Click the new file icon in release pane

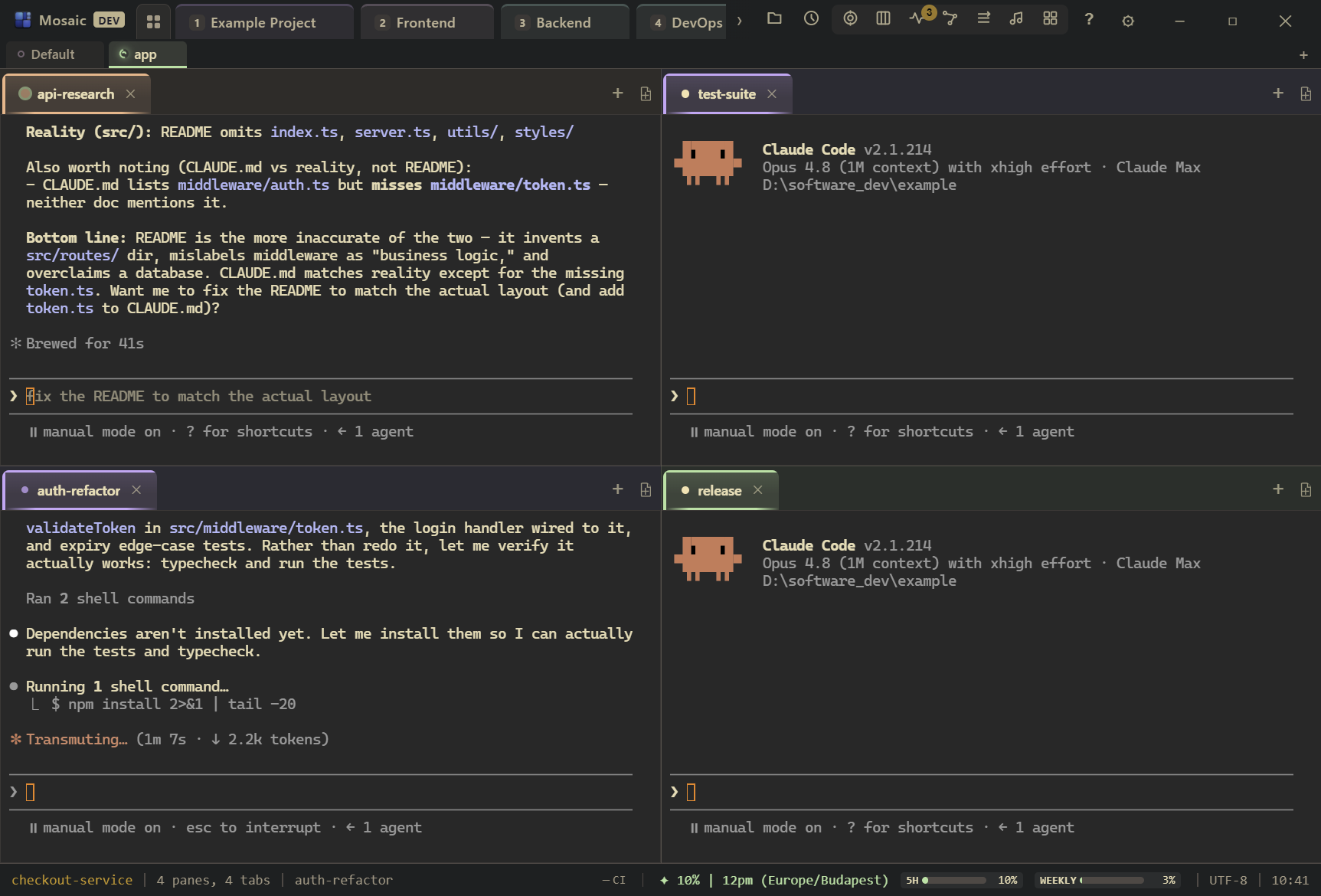point(1306,489)
